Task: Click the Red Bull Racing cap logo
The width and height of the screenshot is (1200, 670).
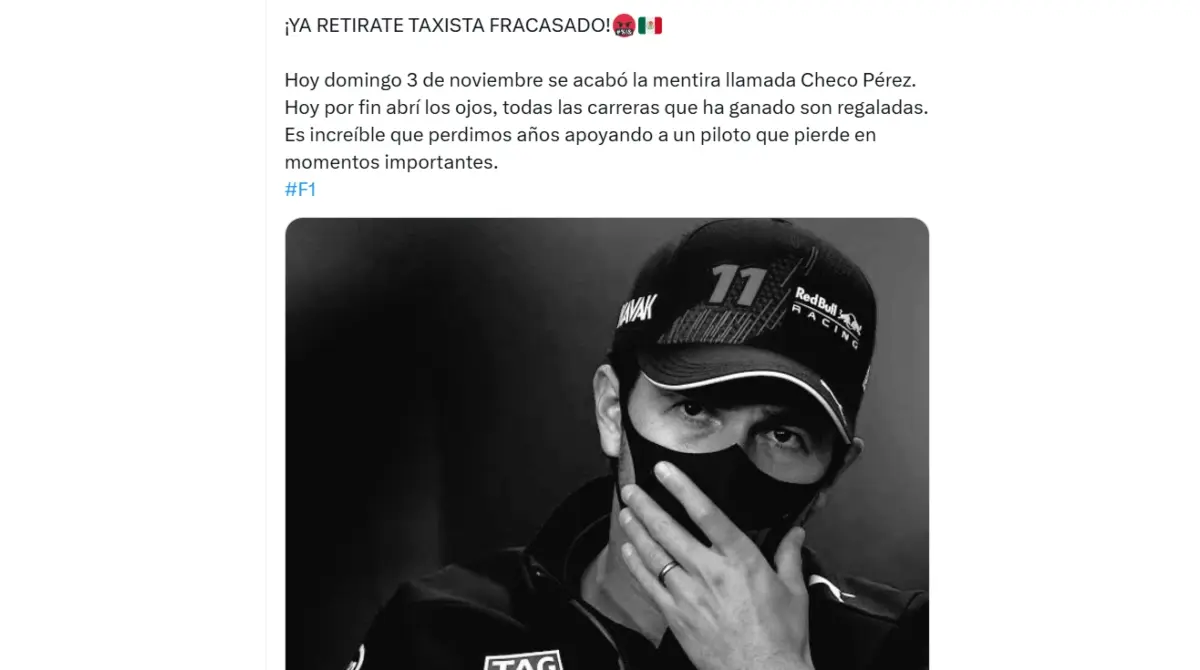Action: point(829,314)
